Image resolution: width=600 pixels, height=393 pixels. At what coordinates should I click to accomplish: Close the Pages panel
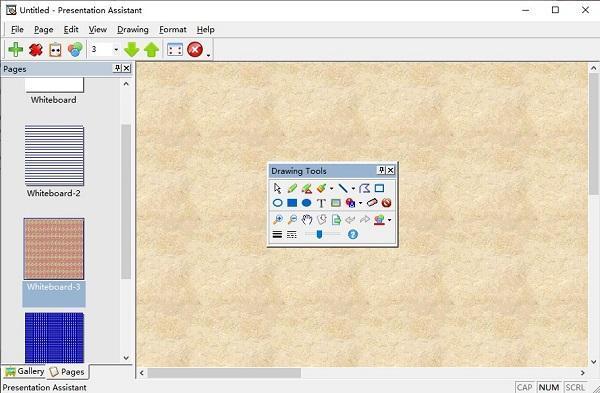click(x=126, y=68)
